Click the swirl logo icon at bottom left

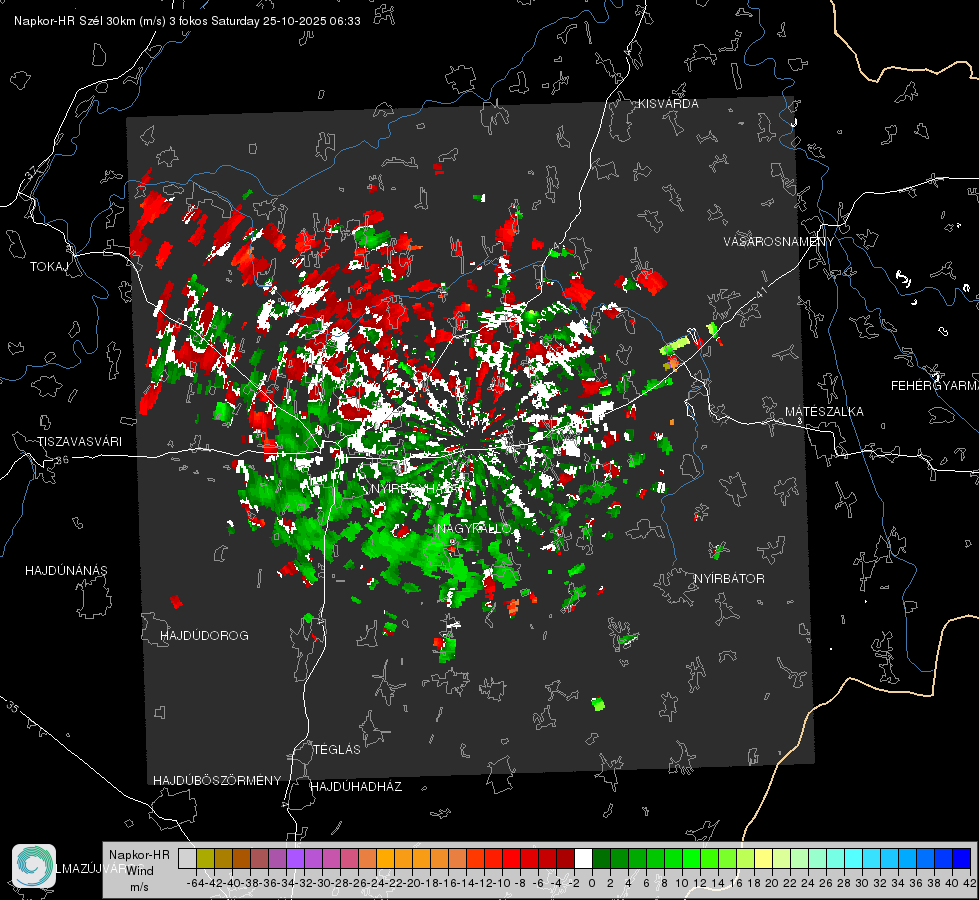pos(34,866)
